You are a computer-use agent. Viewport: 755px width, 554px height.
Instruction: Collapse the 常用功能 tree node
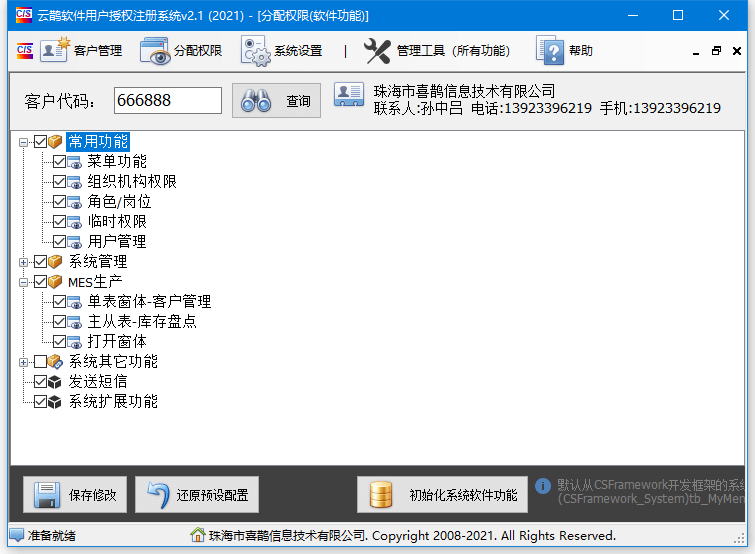[24, 142]
